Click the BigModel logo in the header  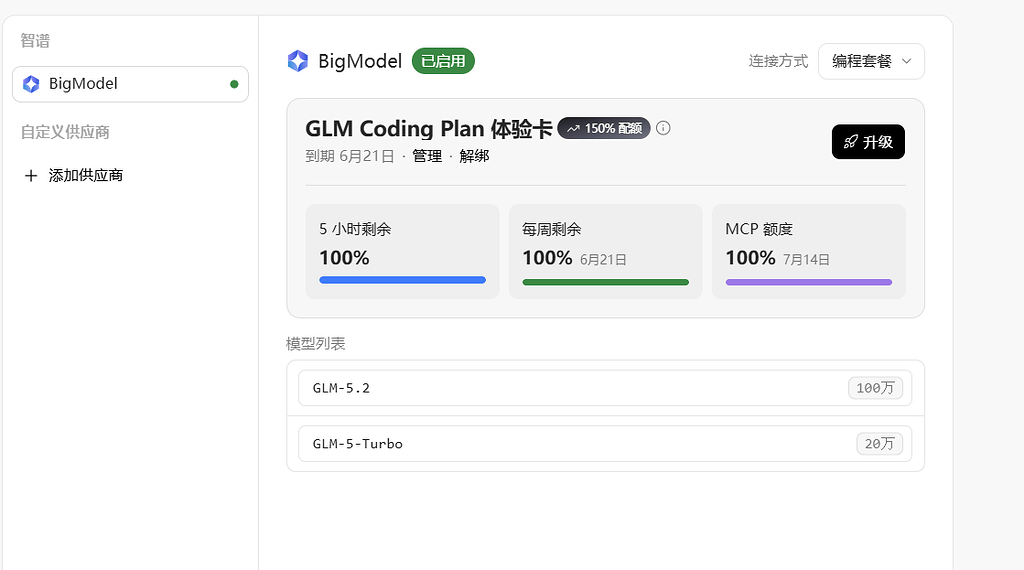(298, 61)
